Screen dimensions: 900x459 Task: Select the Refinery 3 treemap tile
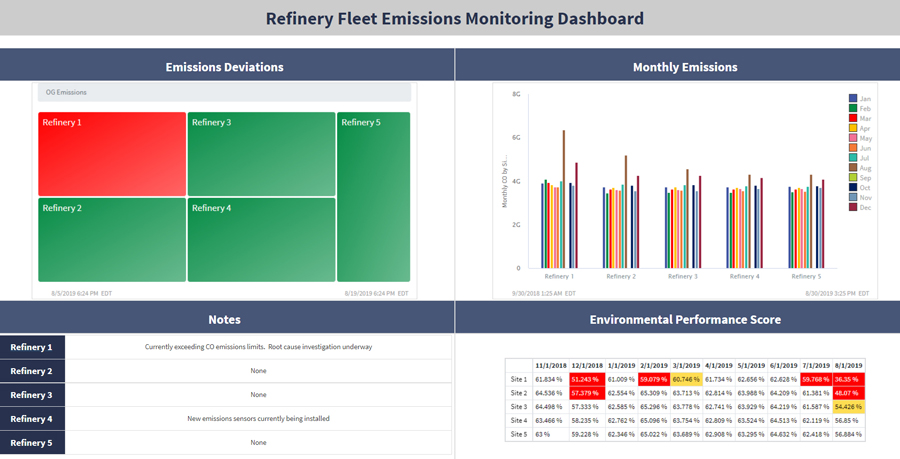(x=261, y=154)
